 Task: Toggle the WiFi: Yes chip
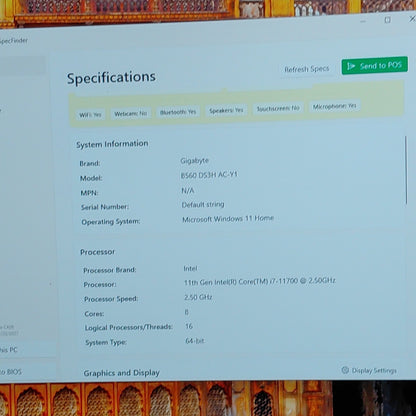tap(90, 115)
